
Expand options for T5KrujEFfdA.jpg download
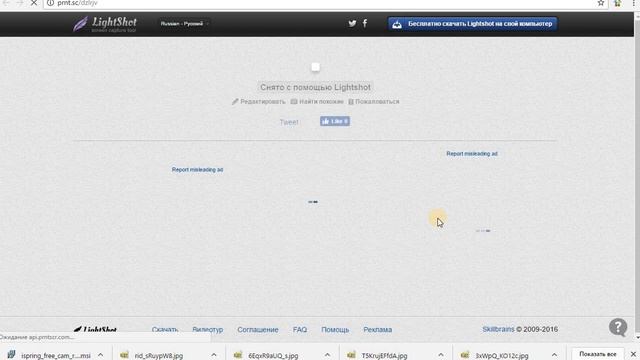pos(441,355)
